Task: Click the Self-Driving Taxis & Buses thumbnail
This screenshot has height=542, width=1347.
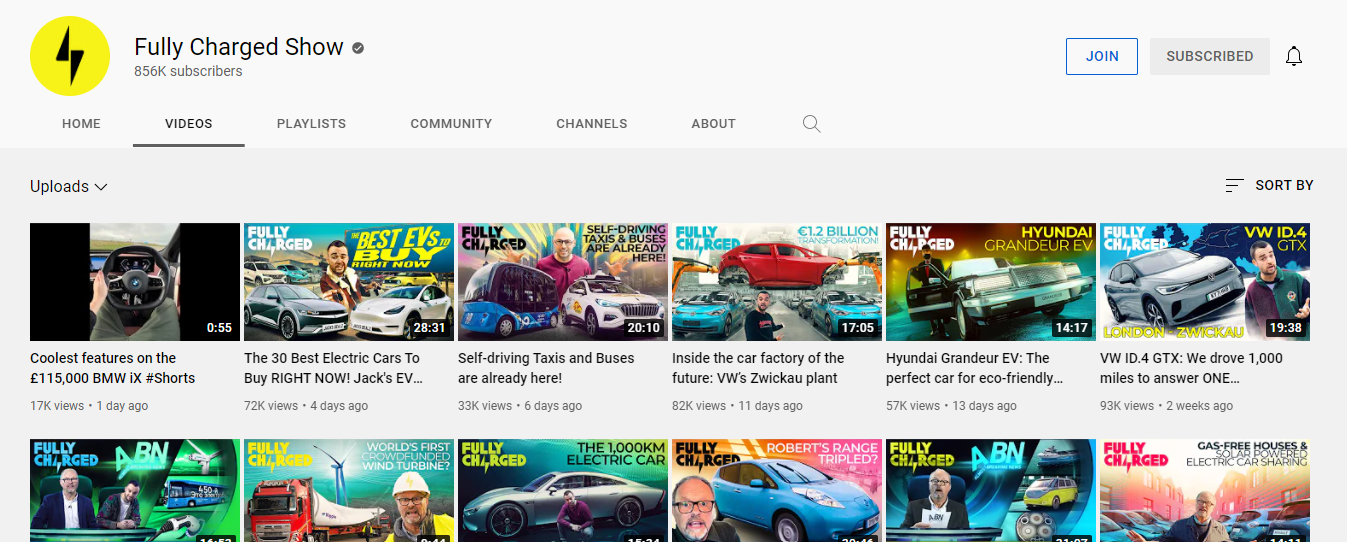Action: [x=563, y=282]
